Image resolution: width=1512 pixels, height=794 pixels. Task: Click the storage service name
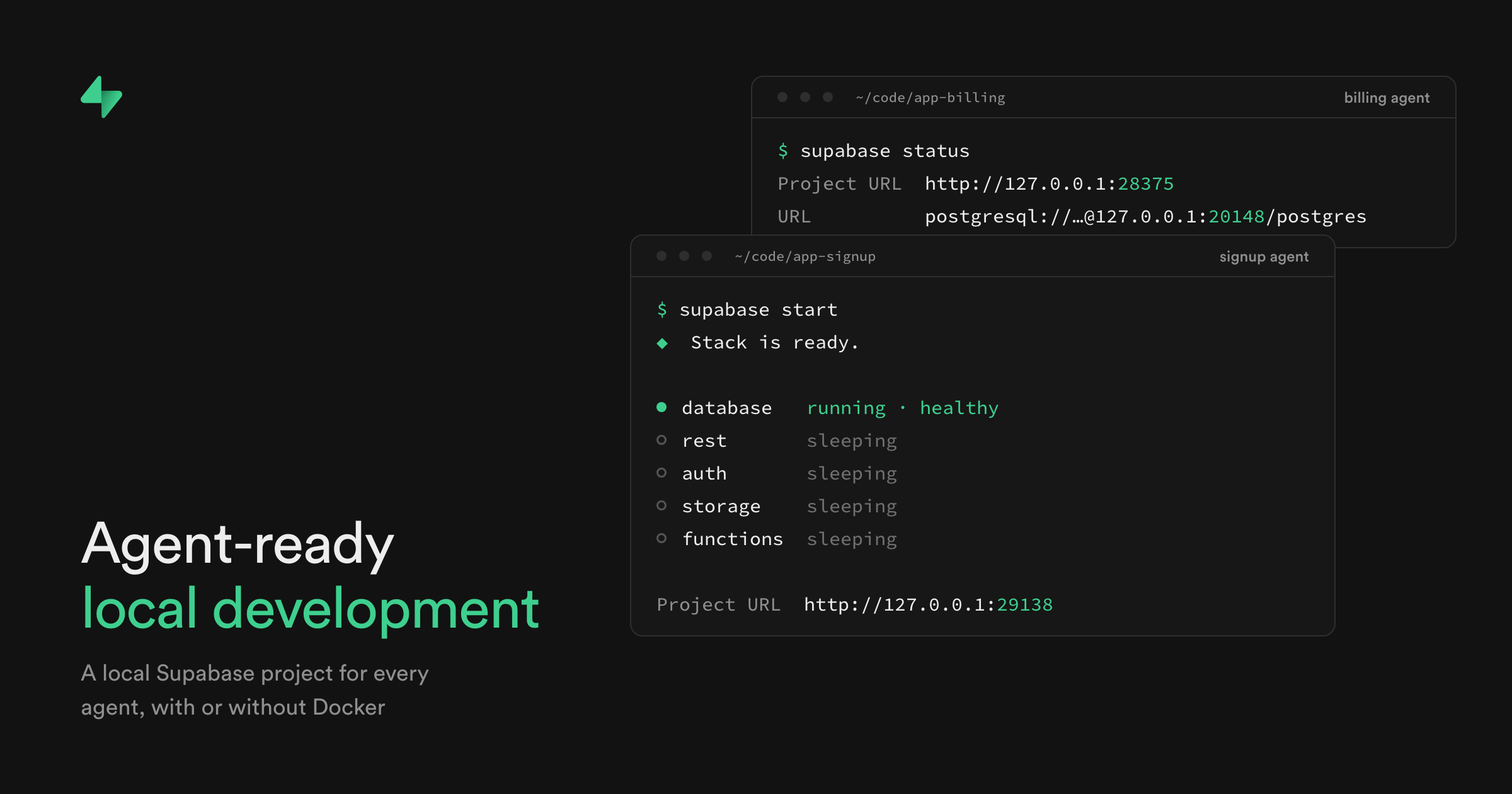pyautogui.click(x=721, y=507)
